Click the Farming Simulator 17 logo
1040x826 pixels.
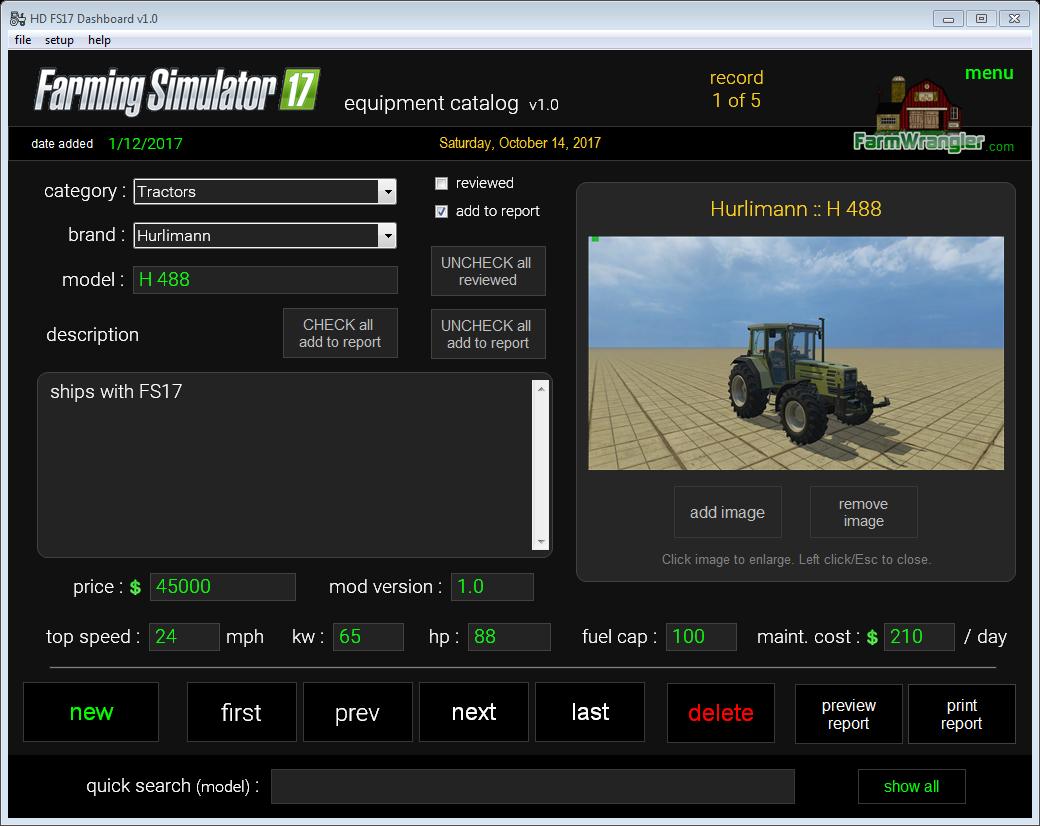177,92
